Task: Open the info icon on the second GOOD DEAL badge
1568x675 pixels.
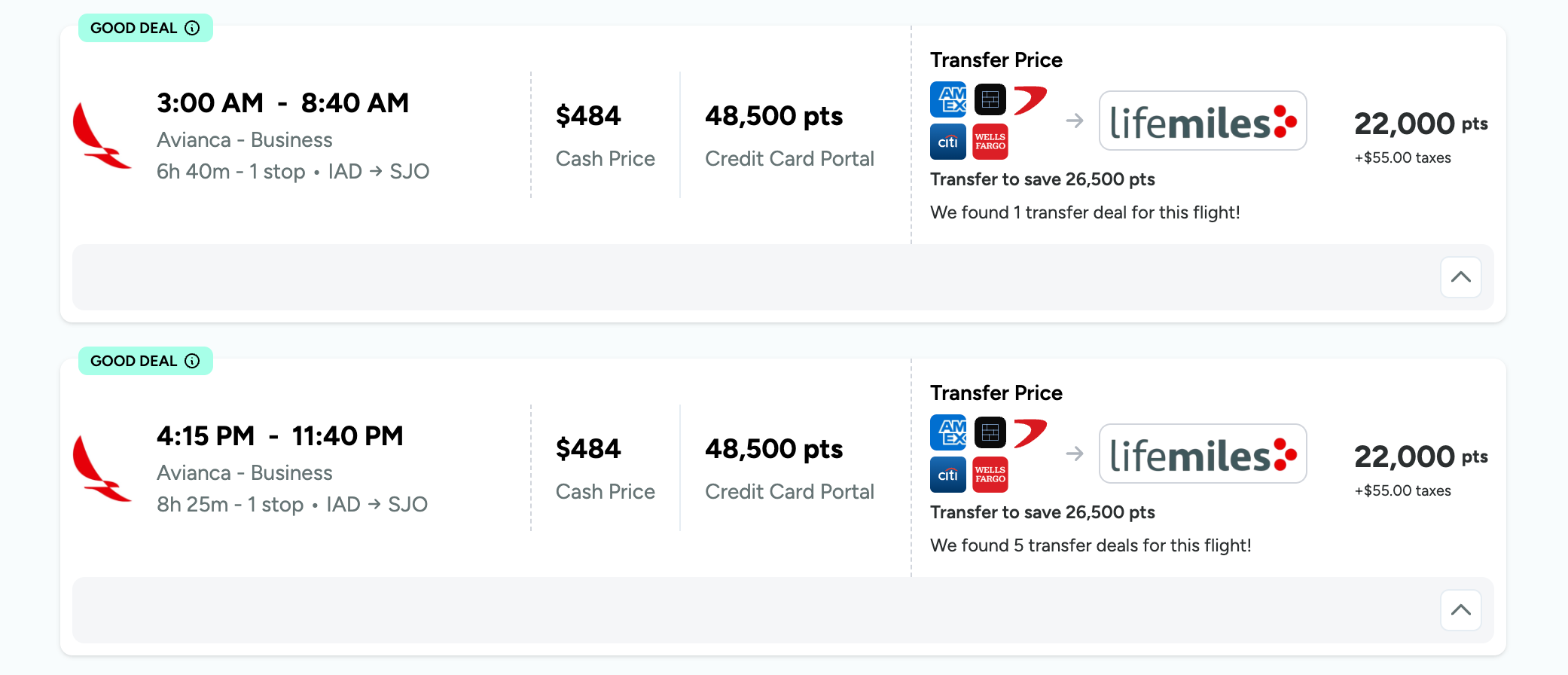Action: click(x=193, y=361)
